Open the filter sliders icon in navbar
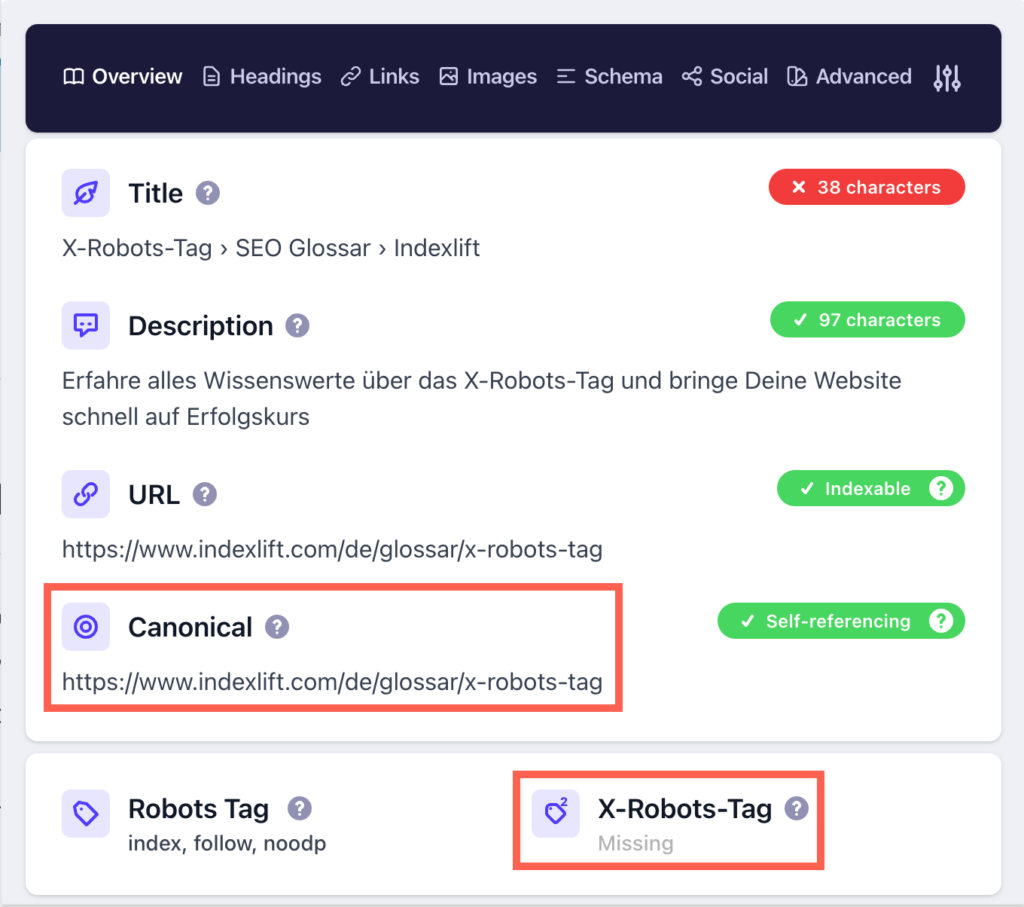The height and width of the screenshot is (907, 1024). (x=946, y=77)
